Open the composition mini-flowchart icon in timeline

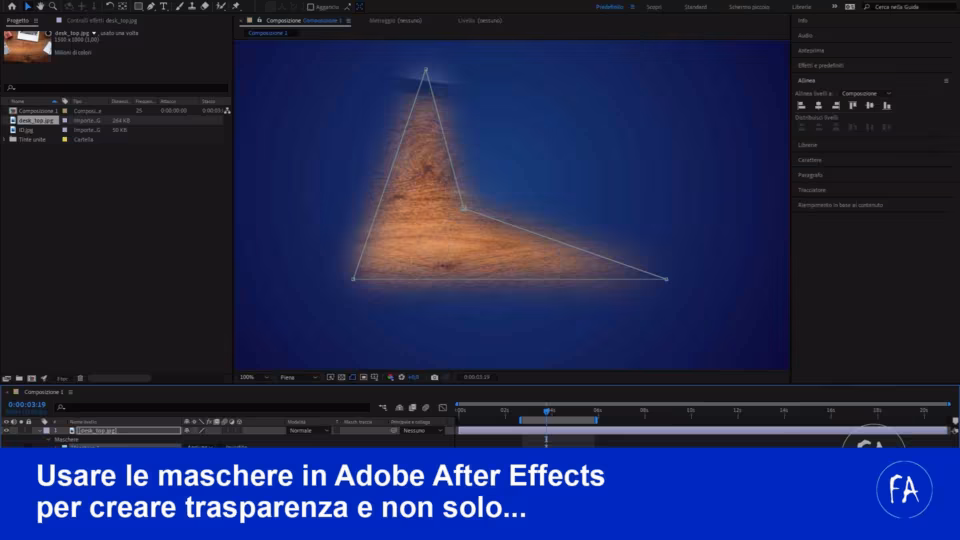click(383, 408)
